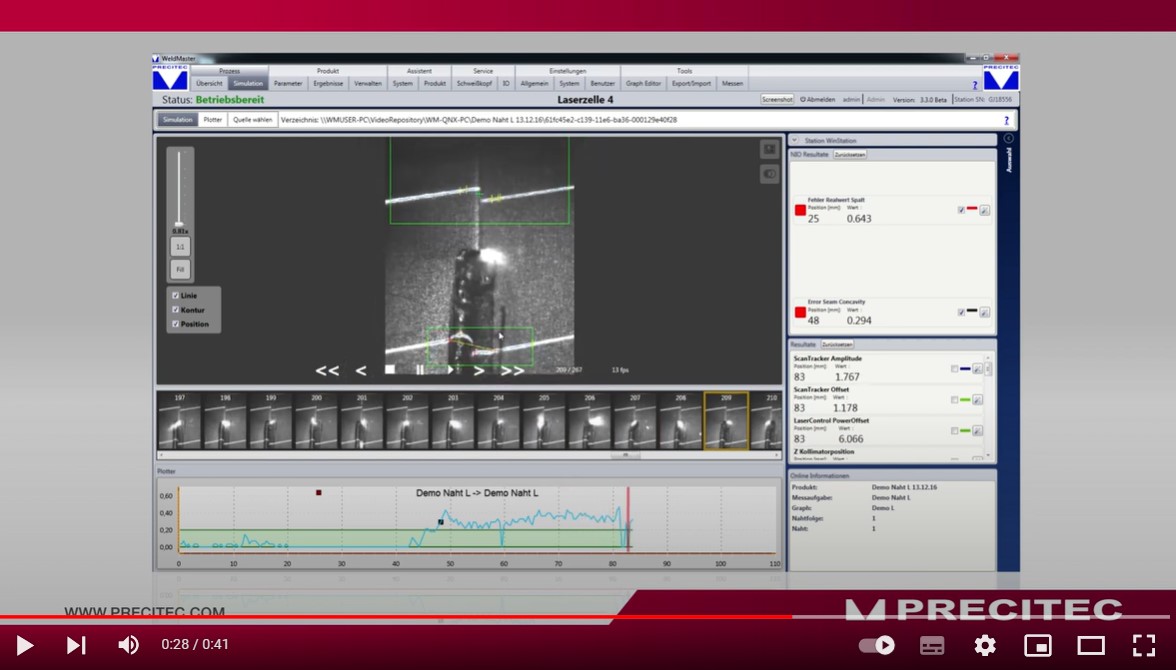Collapse the Auswahl side panel arrow

[x=1008, y=138]
